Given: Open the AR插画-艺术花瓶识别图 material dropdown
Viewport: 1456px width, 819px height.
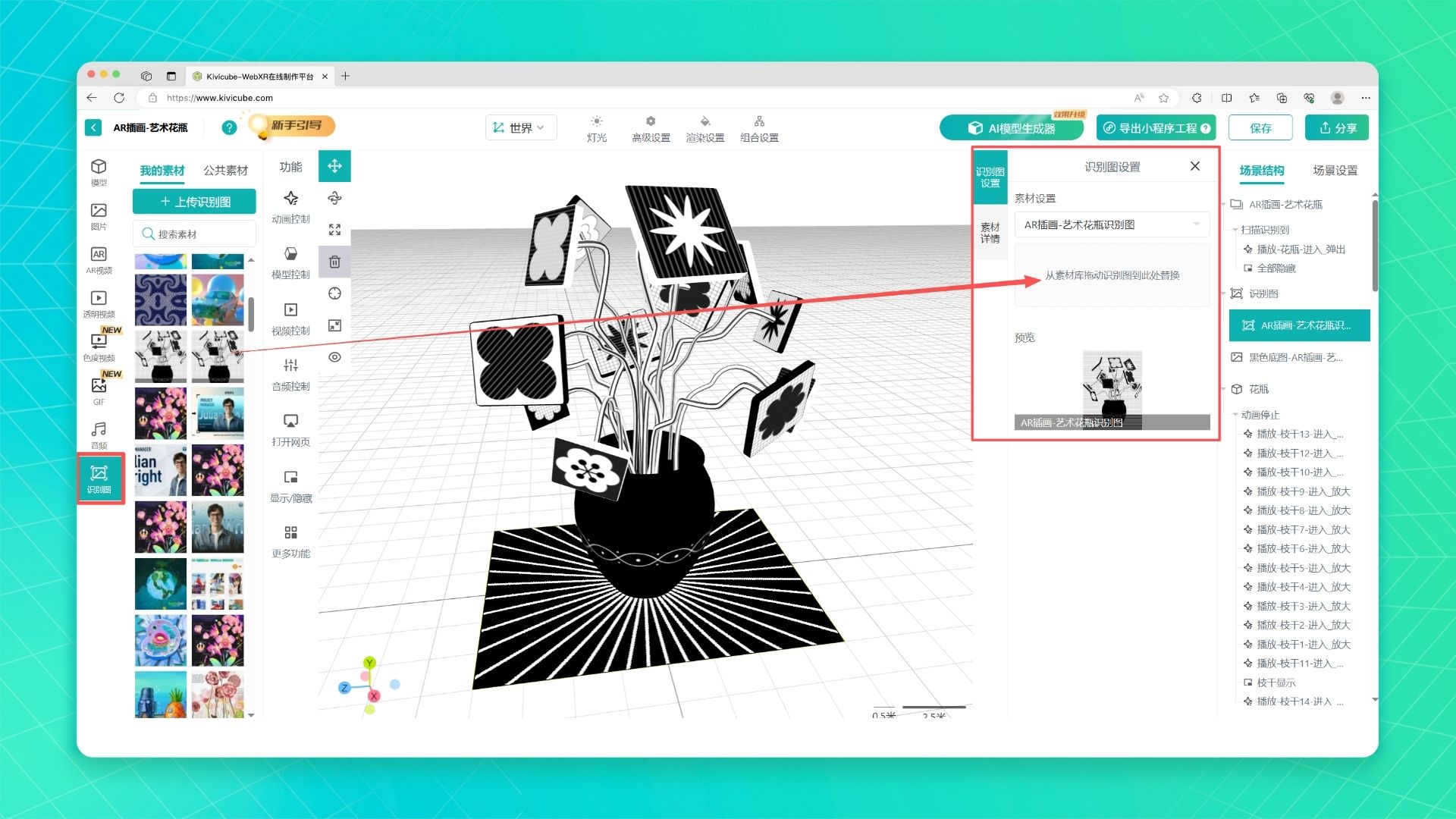Looking at the screenshot, I should coord(1112,224).
